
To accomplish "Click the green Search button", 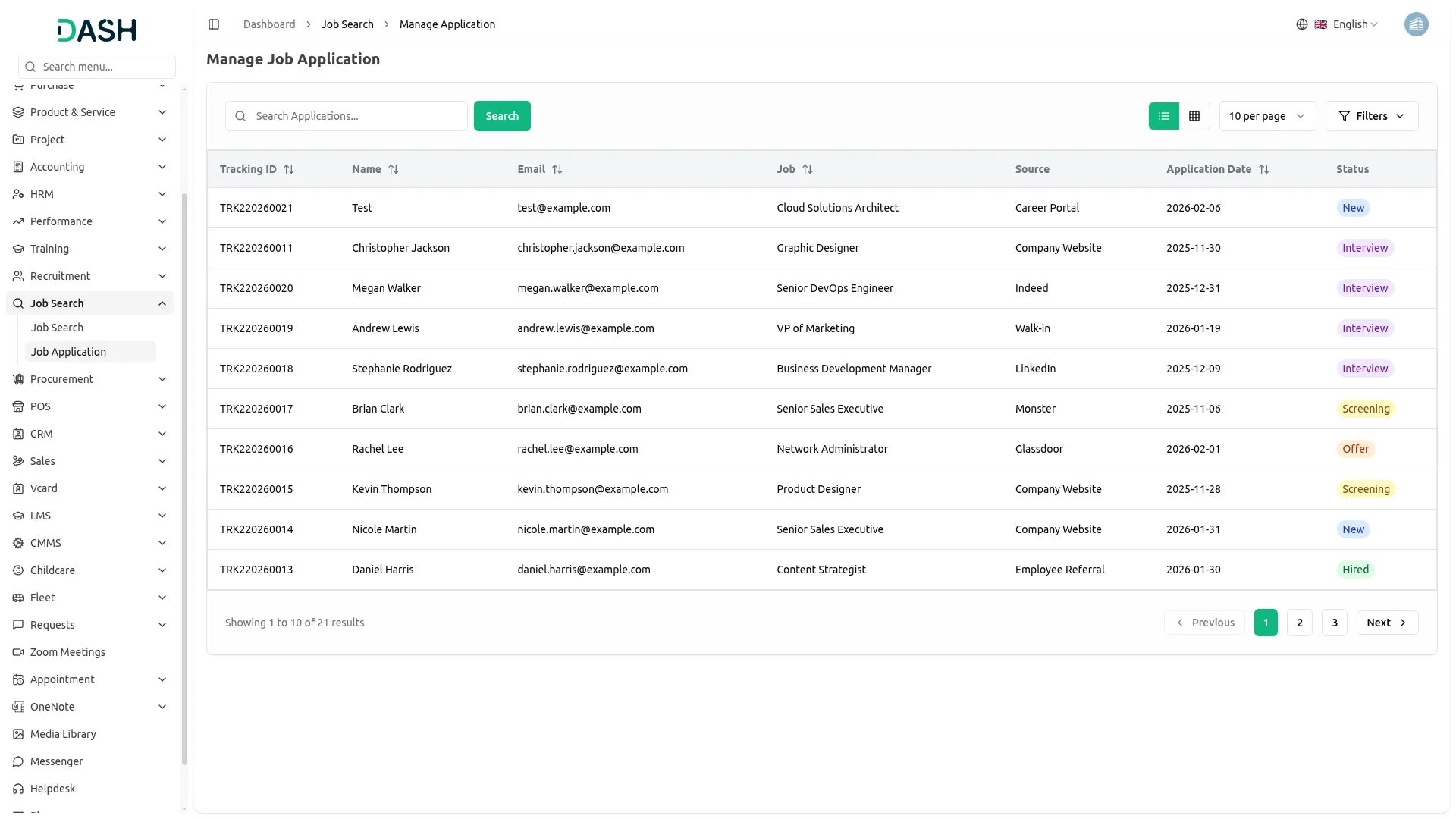I will pyautogui.click(x=502, y=116).
